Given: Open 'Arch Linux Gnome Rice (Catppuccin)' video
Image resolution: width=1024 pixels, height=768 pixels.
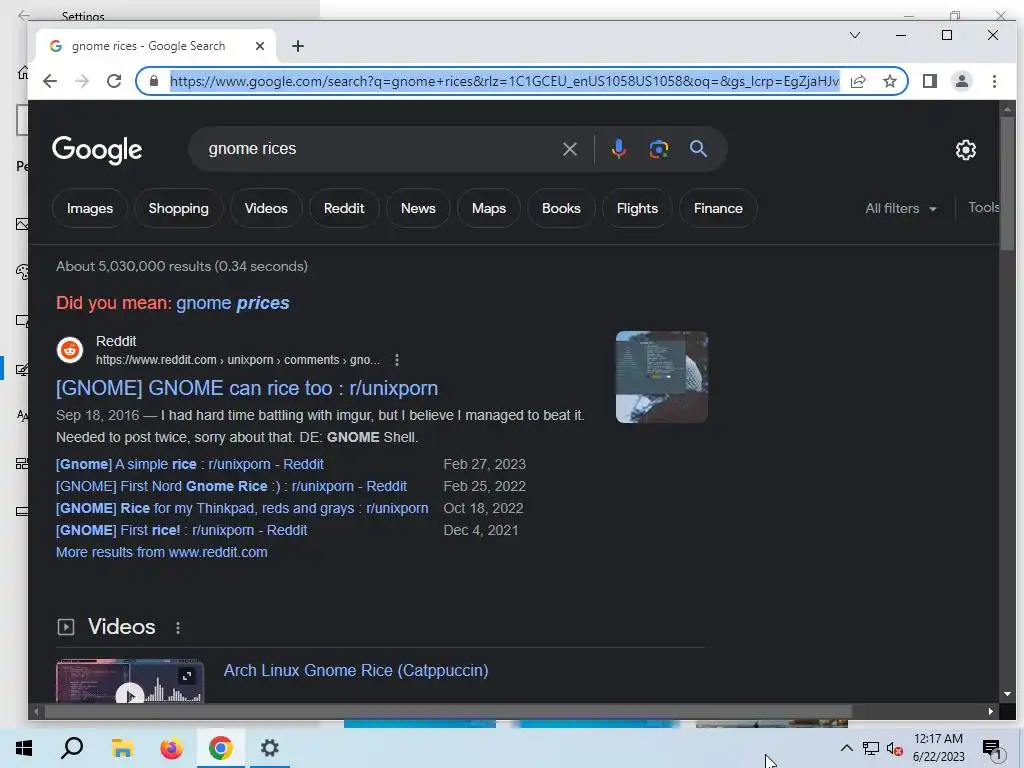Looking at the screenshot, I should [x=356, y=671].
